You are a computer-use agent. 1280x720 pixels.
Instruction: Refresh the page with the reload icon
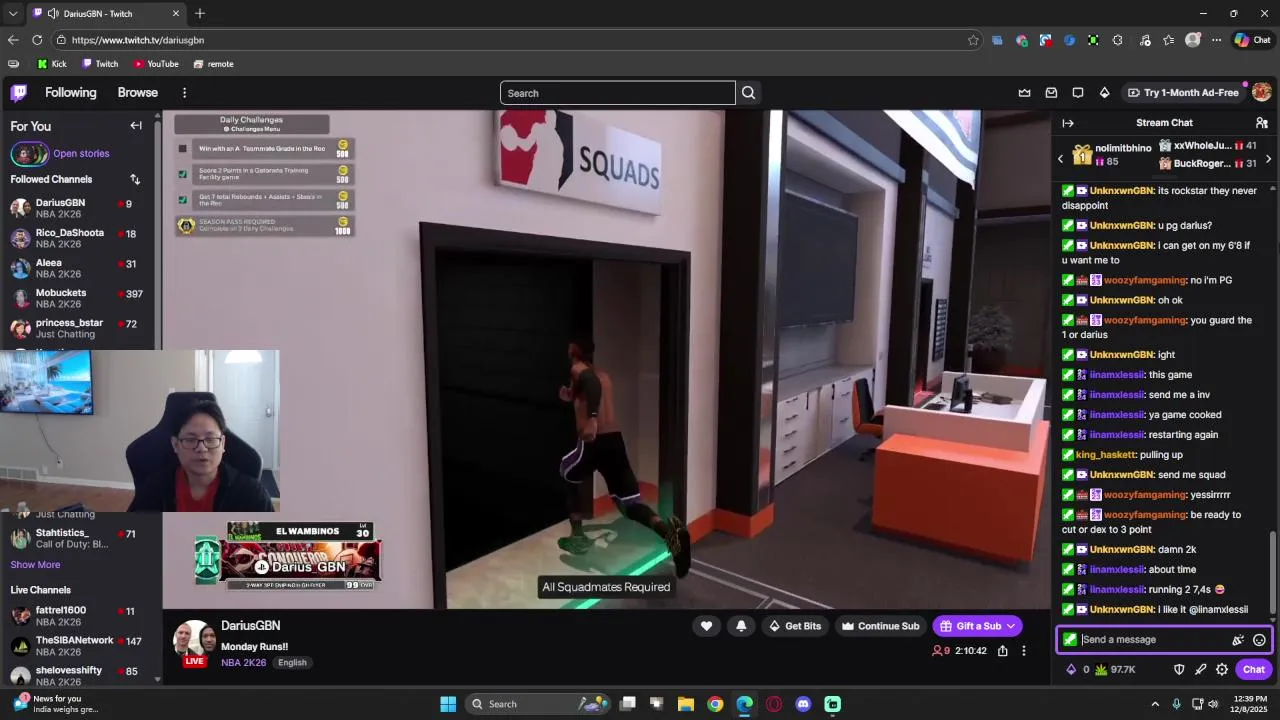coord(37,40)
